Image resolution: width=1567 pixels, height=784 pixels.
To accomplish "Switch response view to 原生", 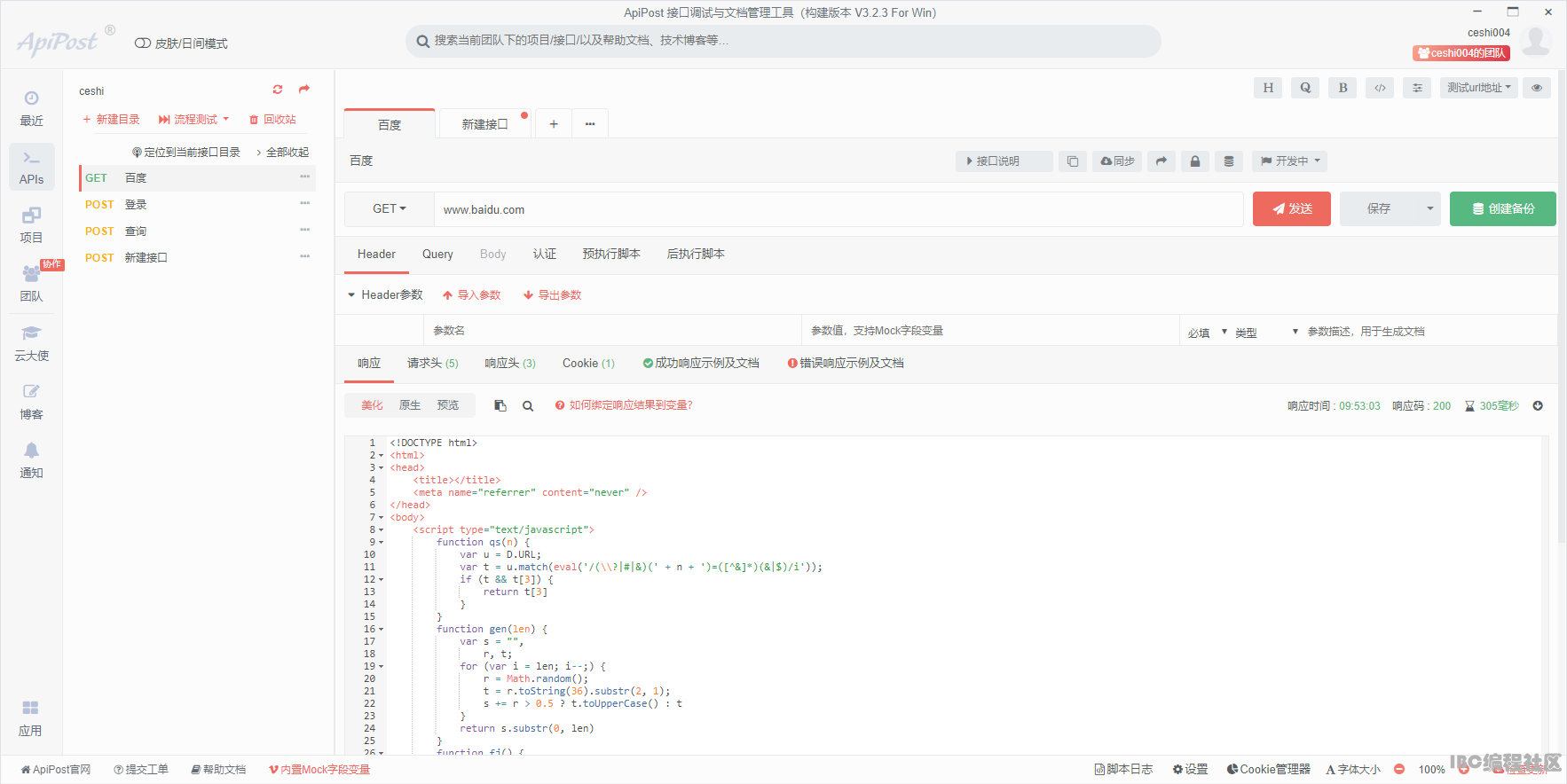I will (410, 405).
